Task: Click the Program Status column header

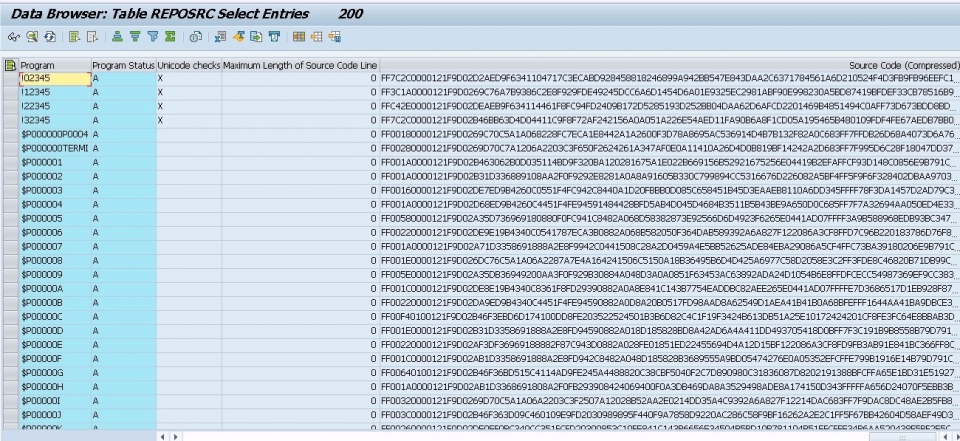Action: [x=123, y=65]
